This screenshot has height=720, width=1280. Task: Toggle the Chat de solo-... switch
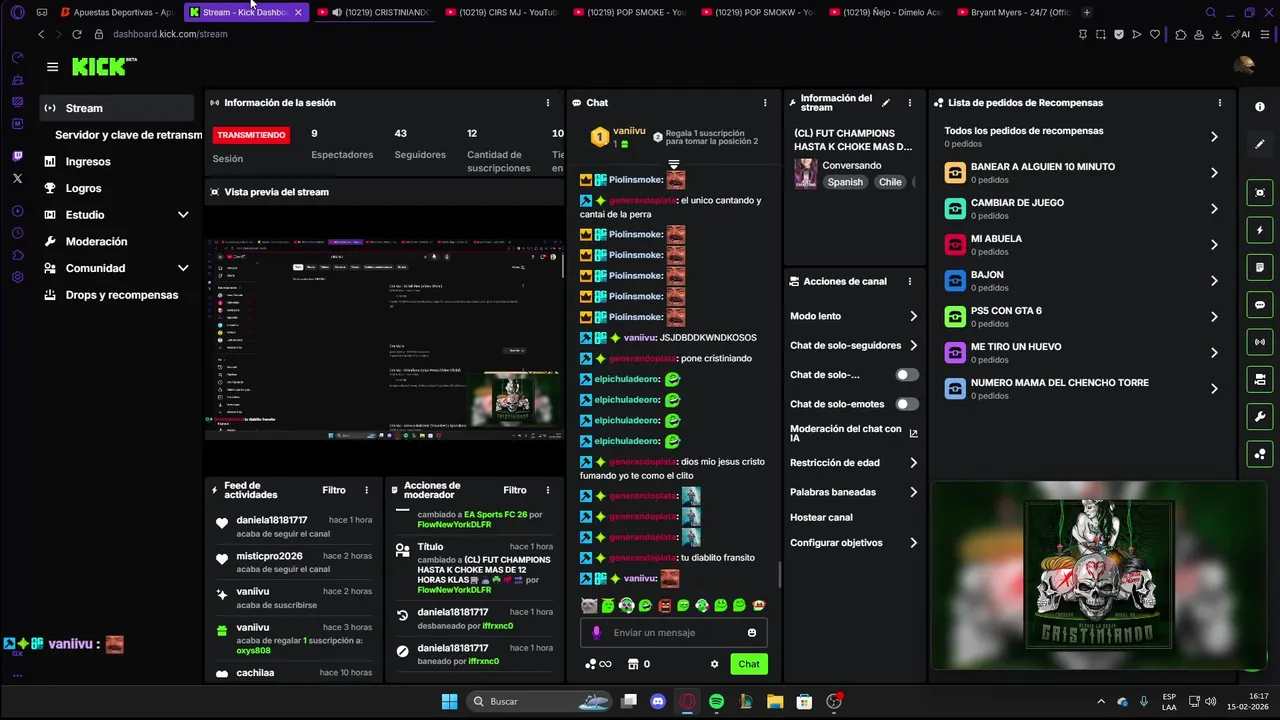click(x=906, y=375)
